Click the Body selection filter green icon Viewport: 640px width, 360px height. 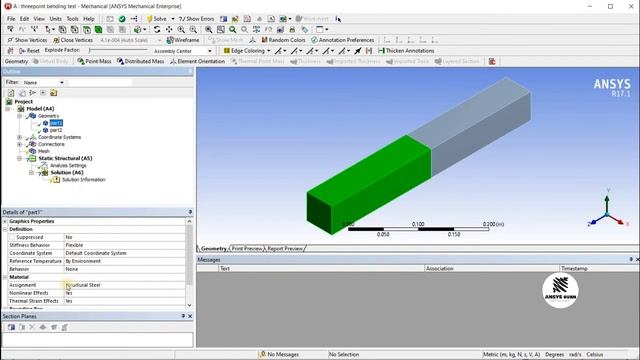[x=98, y=29]
